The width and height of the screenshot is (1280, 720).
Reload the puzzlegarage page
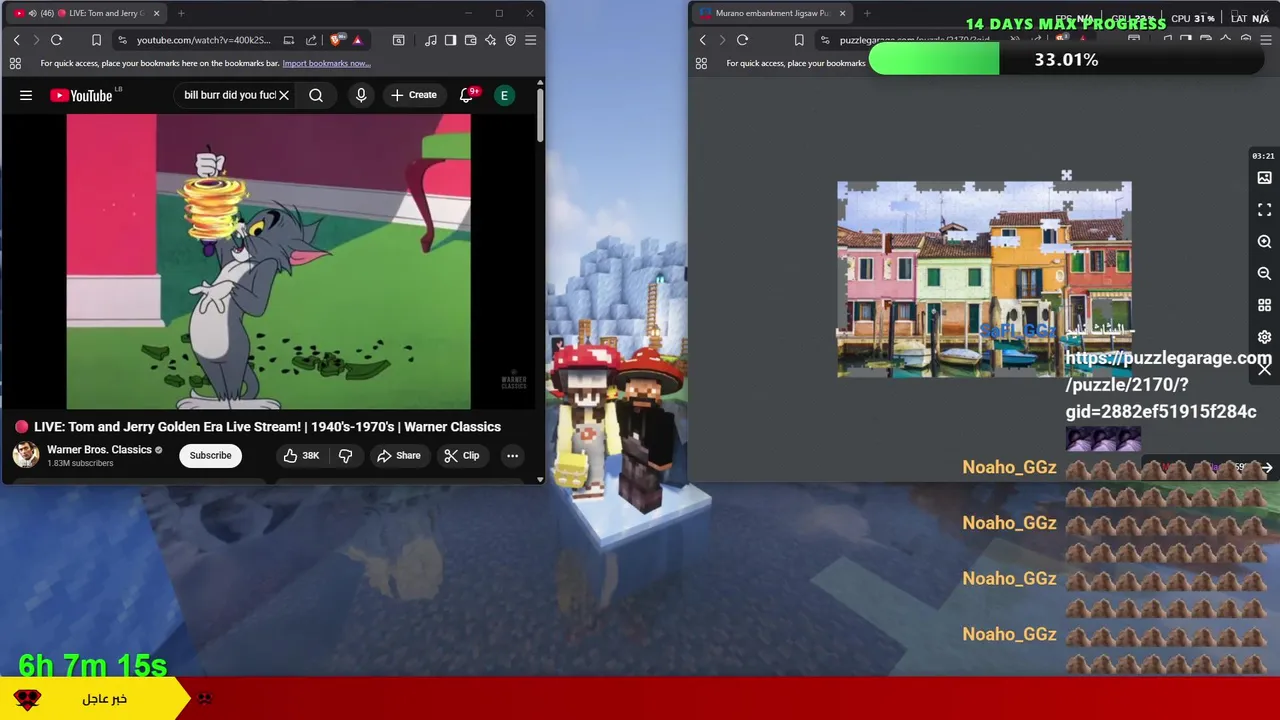[x=742, y=40]
